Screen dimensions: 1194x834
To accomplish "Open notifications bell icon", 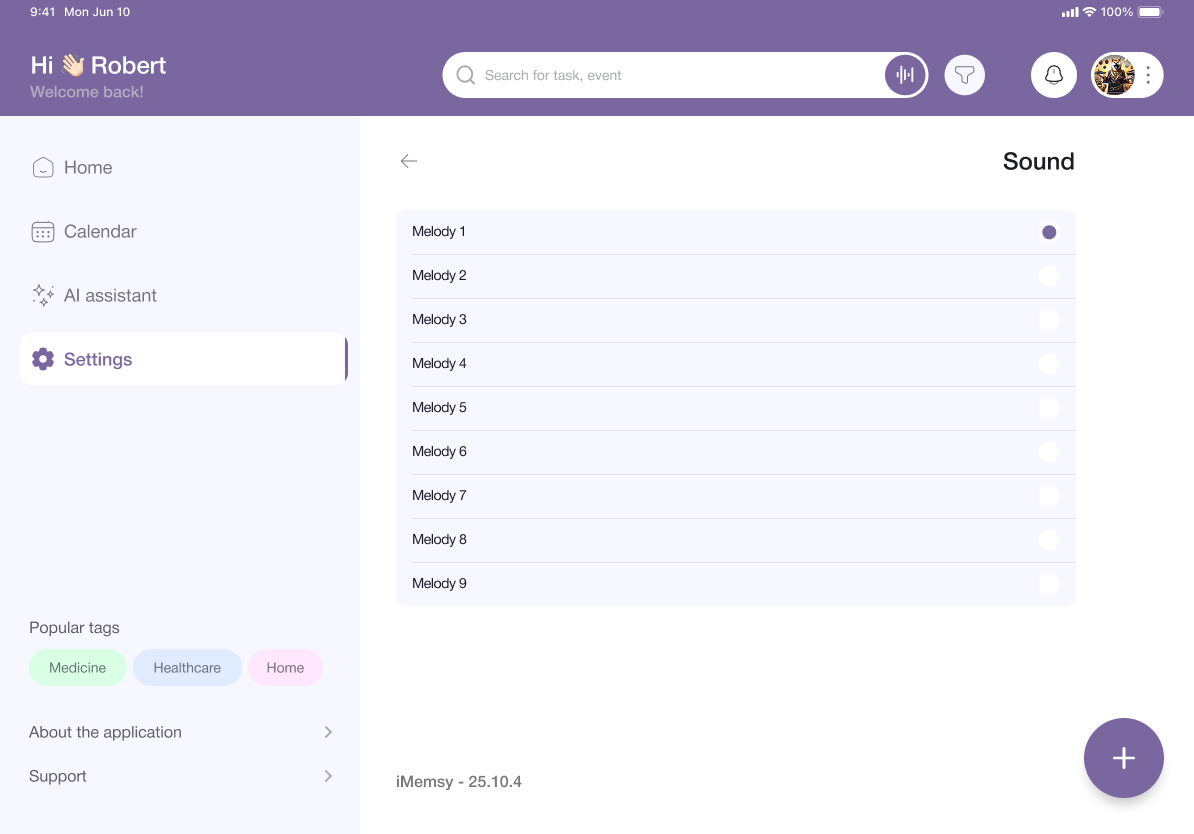I will tap(1053, 75).
